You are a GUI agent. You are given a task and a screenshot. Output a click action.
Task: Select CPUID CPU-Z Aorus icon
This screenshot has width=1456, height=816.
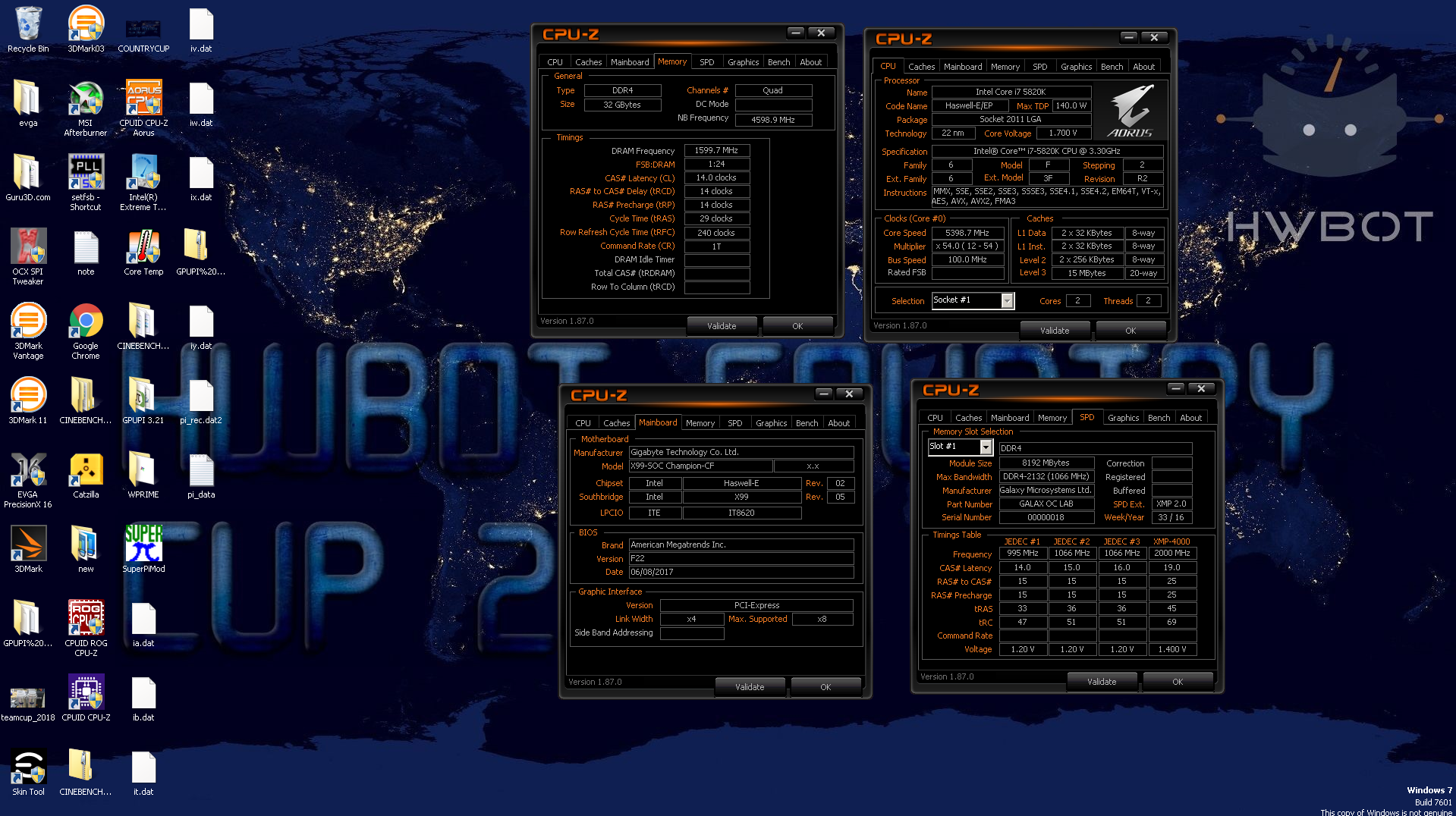143,108
